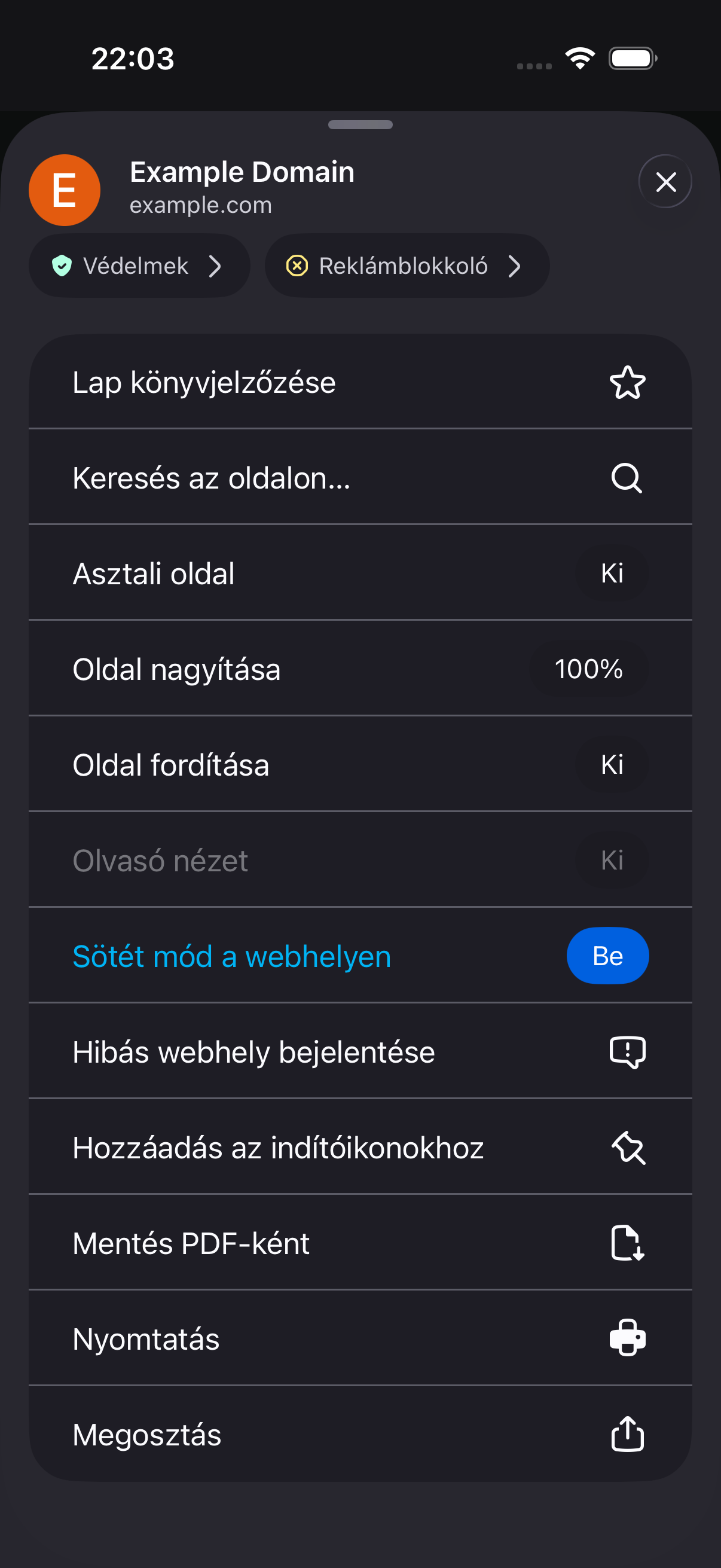Image resolution: width=721 pixels, height=1568 pixels.
Task: Expand the Reklámblokkoló chevron
Action: click(514, 266)
